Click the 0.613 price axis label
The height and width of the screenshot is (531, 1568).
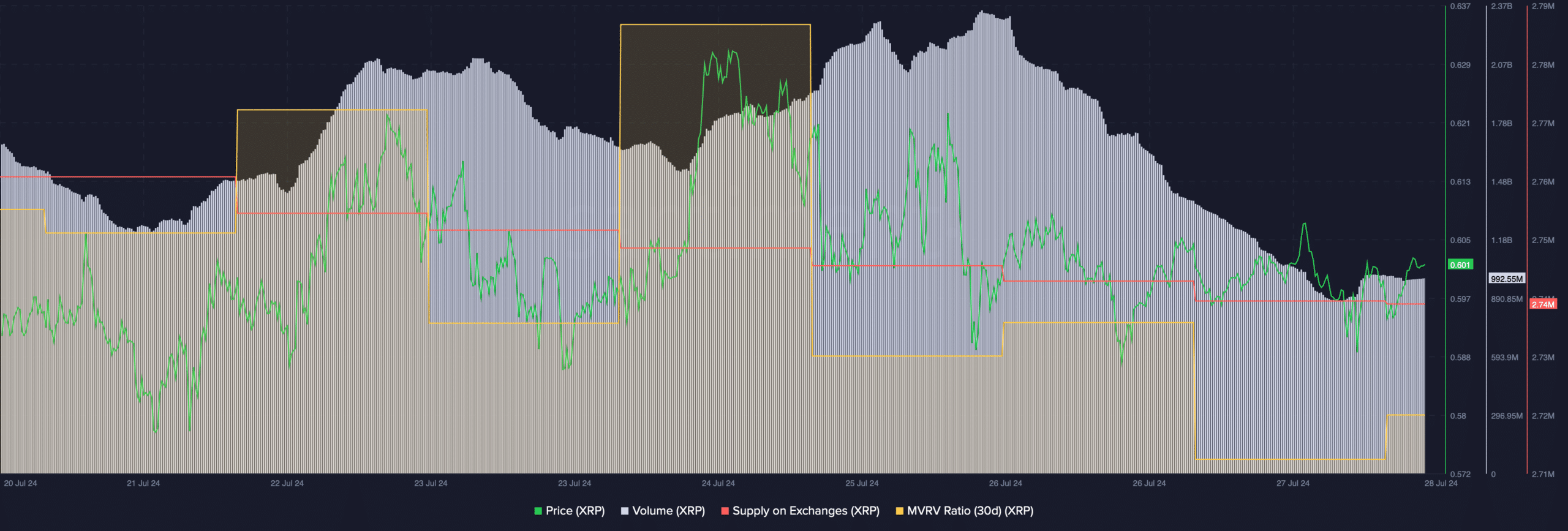coord(1460,182)
